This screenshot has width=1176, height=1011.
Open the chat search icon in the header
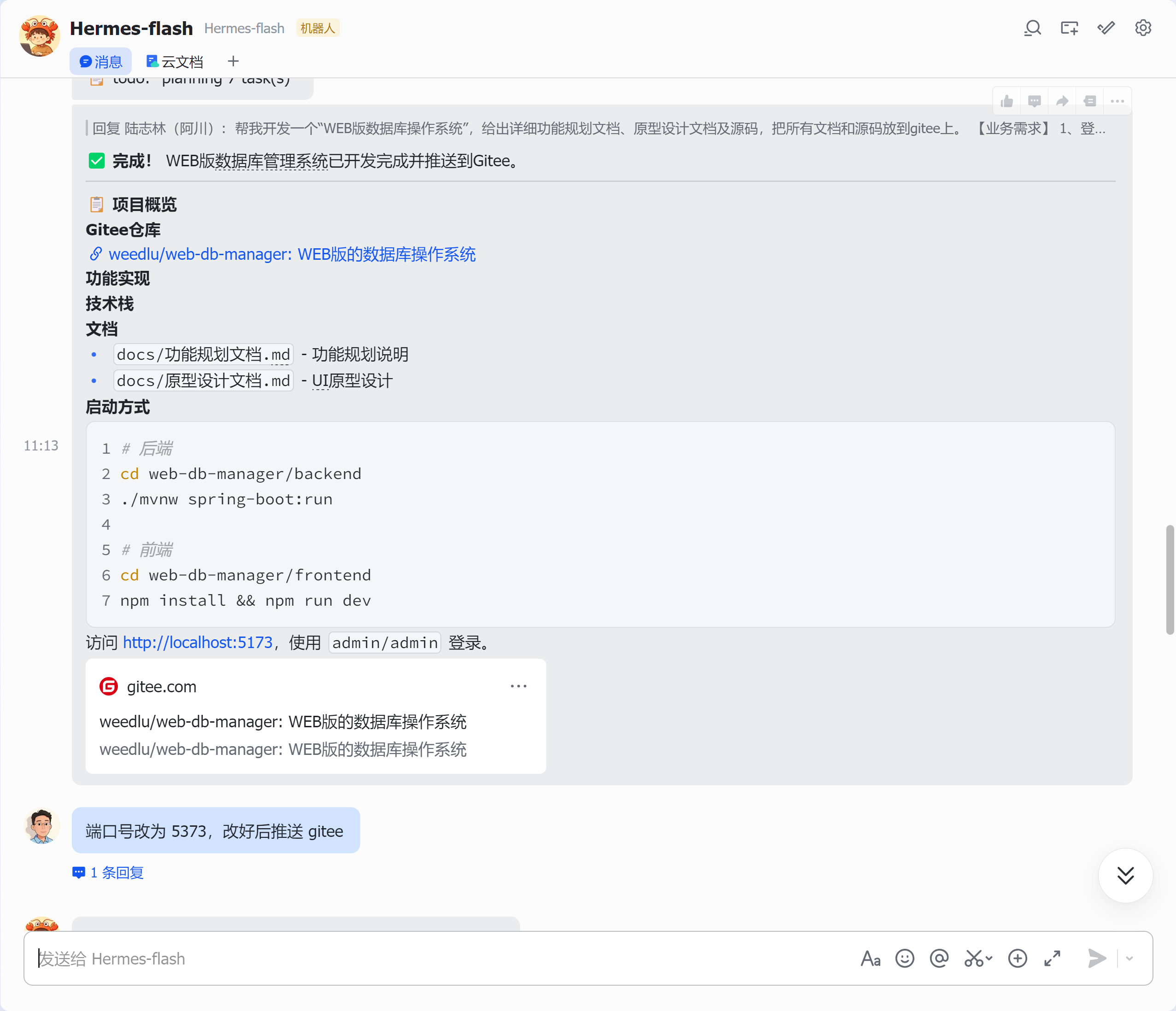[1032, 28]
